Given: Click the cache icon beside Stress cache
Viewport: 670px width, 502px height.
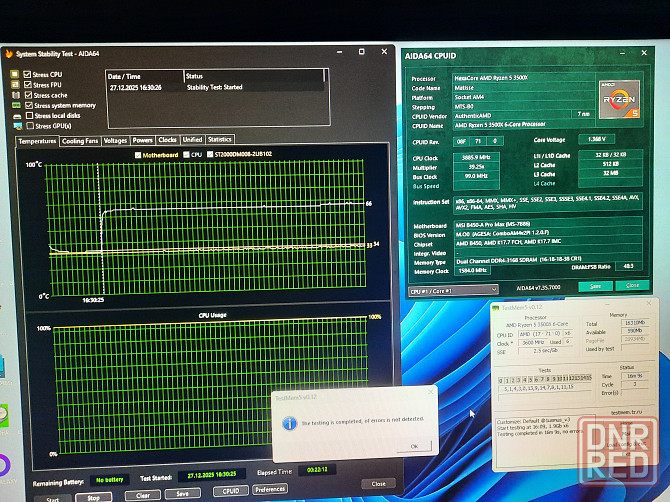Looking at the screenshot, I should tap(16, 95).
